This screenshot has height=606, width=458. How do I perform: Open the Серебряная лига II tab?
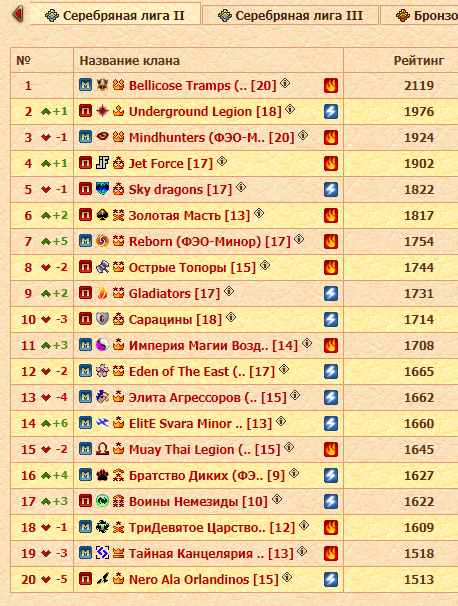tap(115, 15)
